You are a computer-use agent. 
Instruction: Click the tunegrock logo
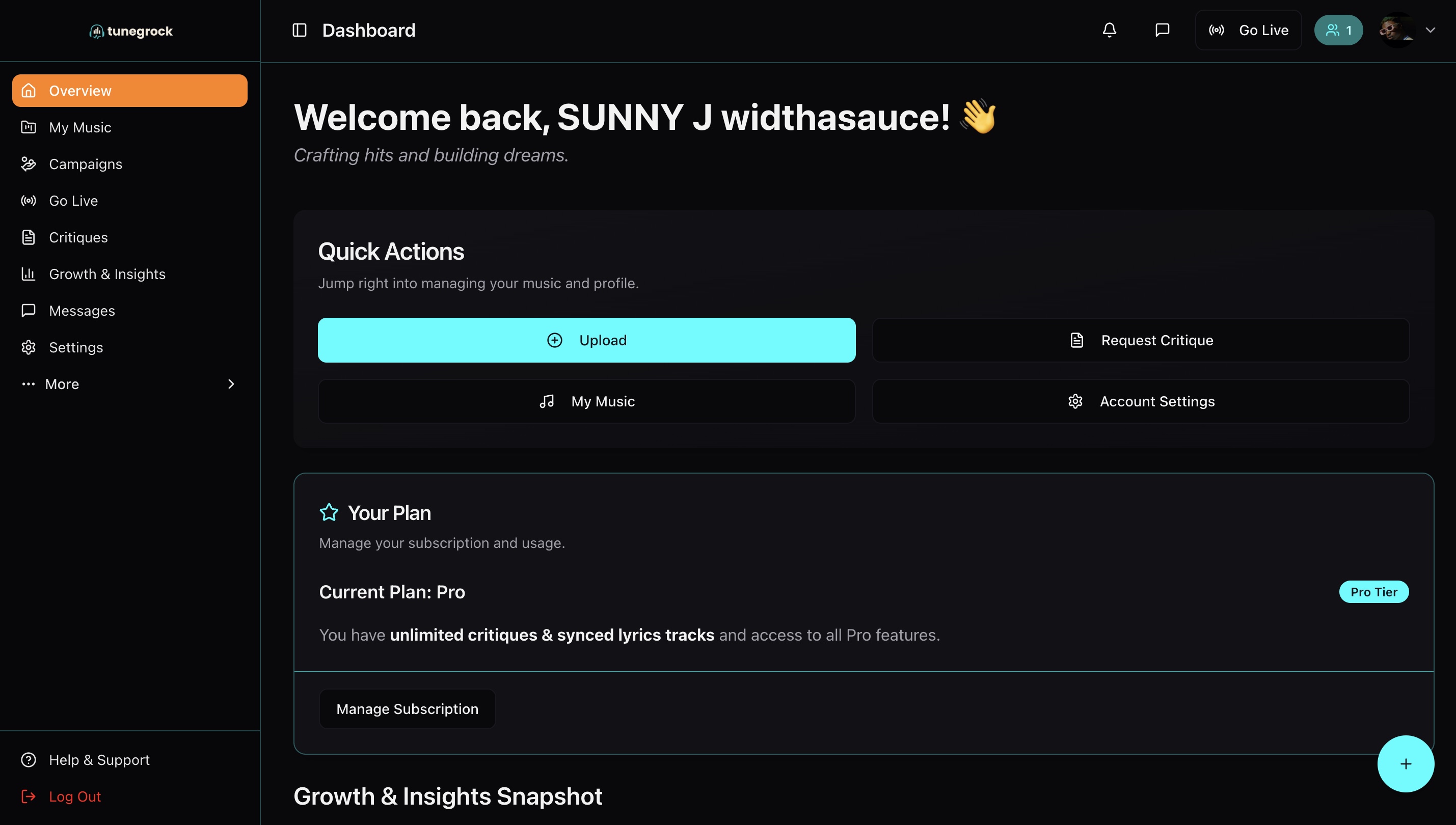click(x=130, y=31)
